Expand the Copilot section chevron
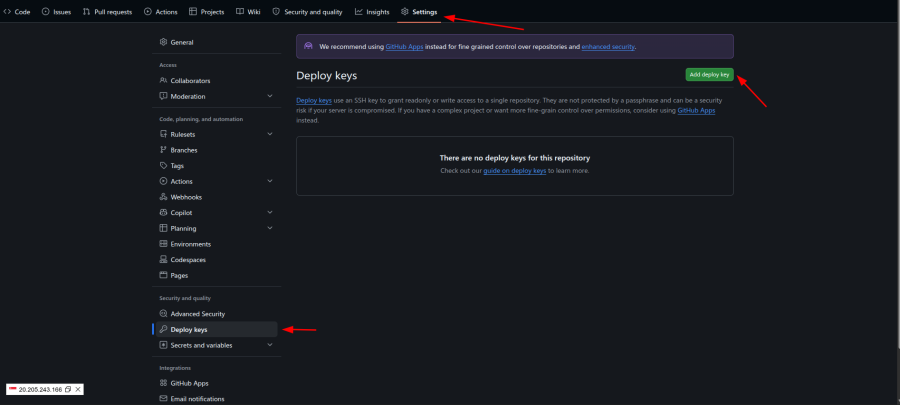Image resolution: width=900 pixels, height=405 pixels. (270, 213)
